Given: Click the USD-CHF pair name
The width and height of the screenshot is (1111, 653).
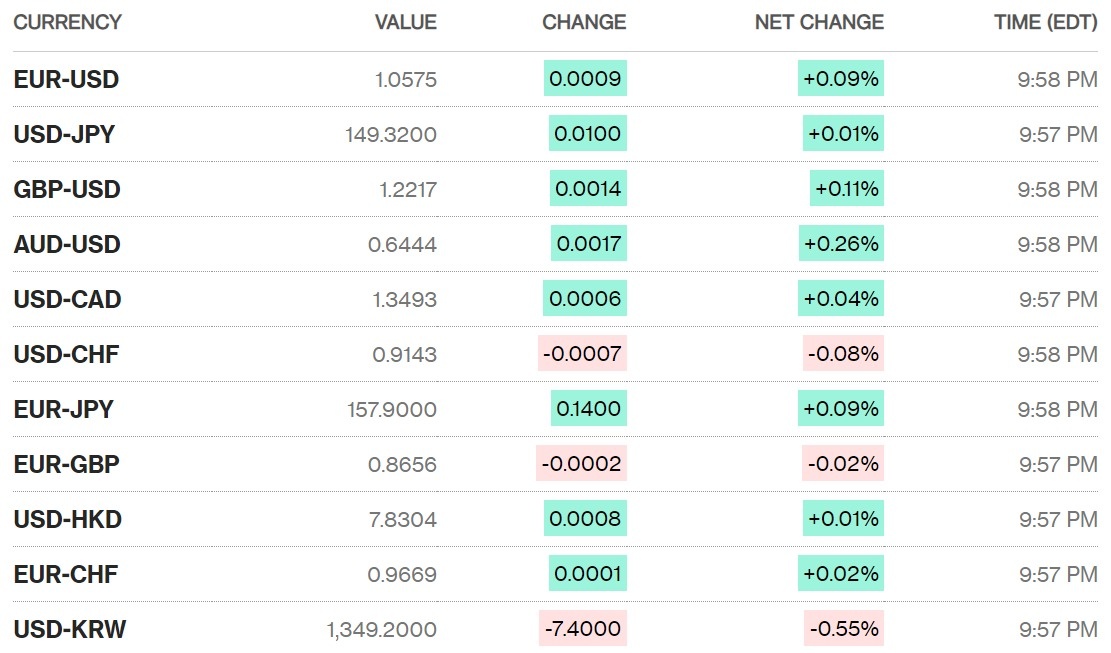Looking at the screenshot, I should pos(66,354).
